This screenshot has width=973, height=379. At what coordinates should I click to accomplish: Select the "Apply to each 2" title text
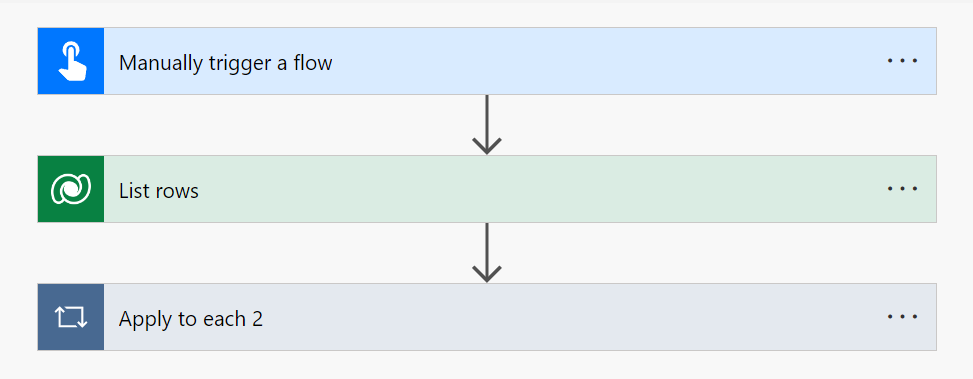click(191, 319)
